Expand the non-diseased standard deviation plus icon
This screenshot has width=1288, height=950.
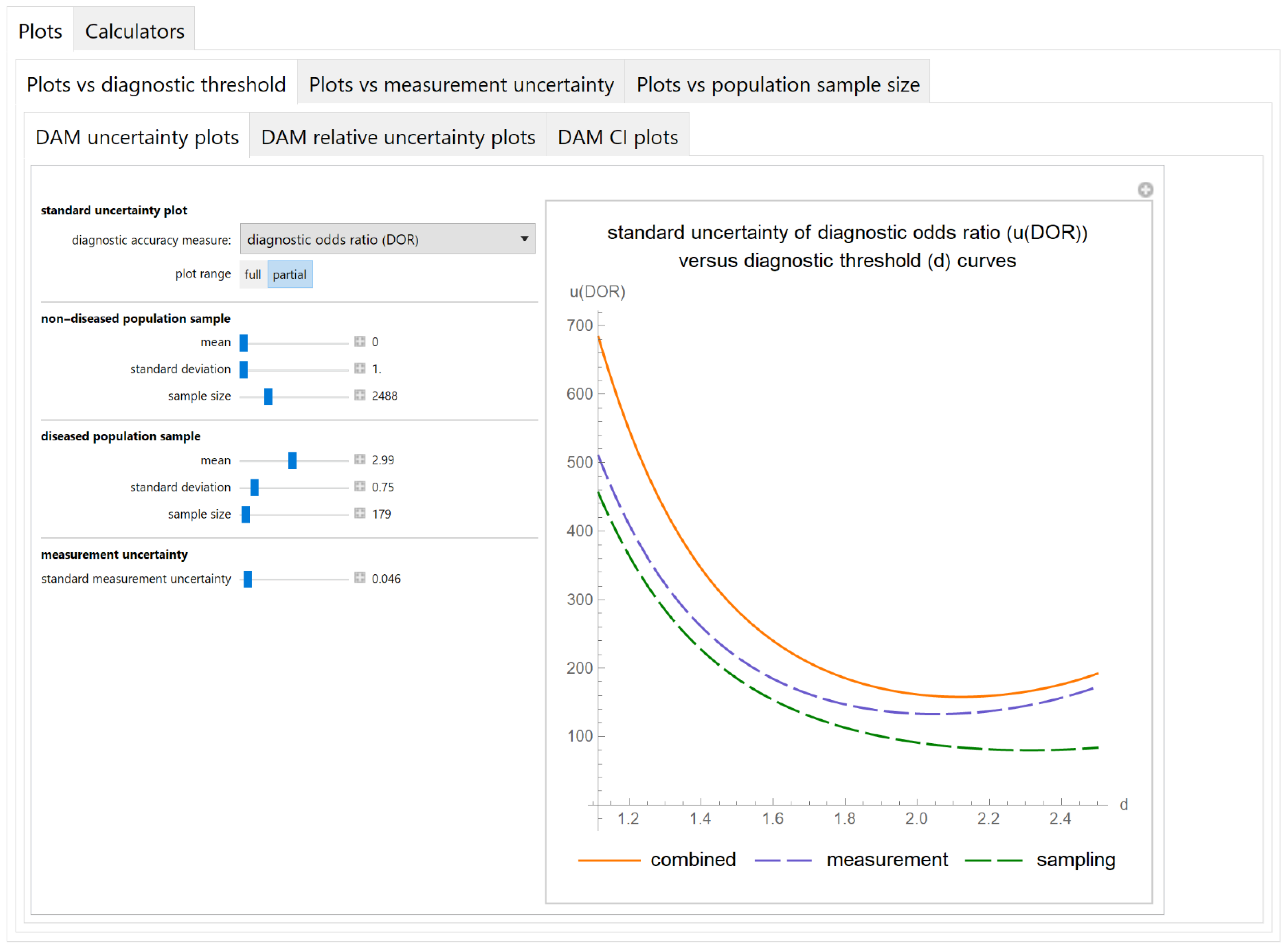click(360, 368)
